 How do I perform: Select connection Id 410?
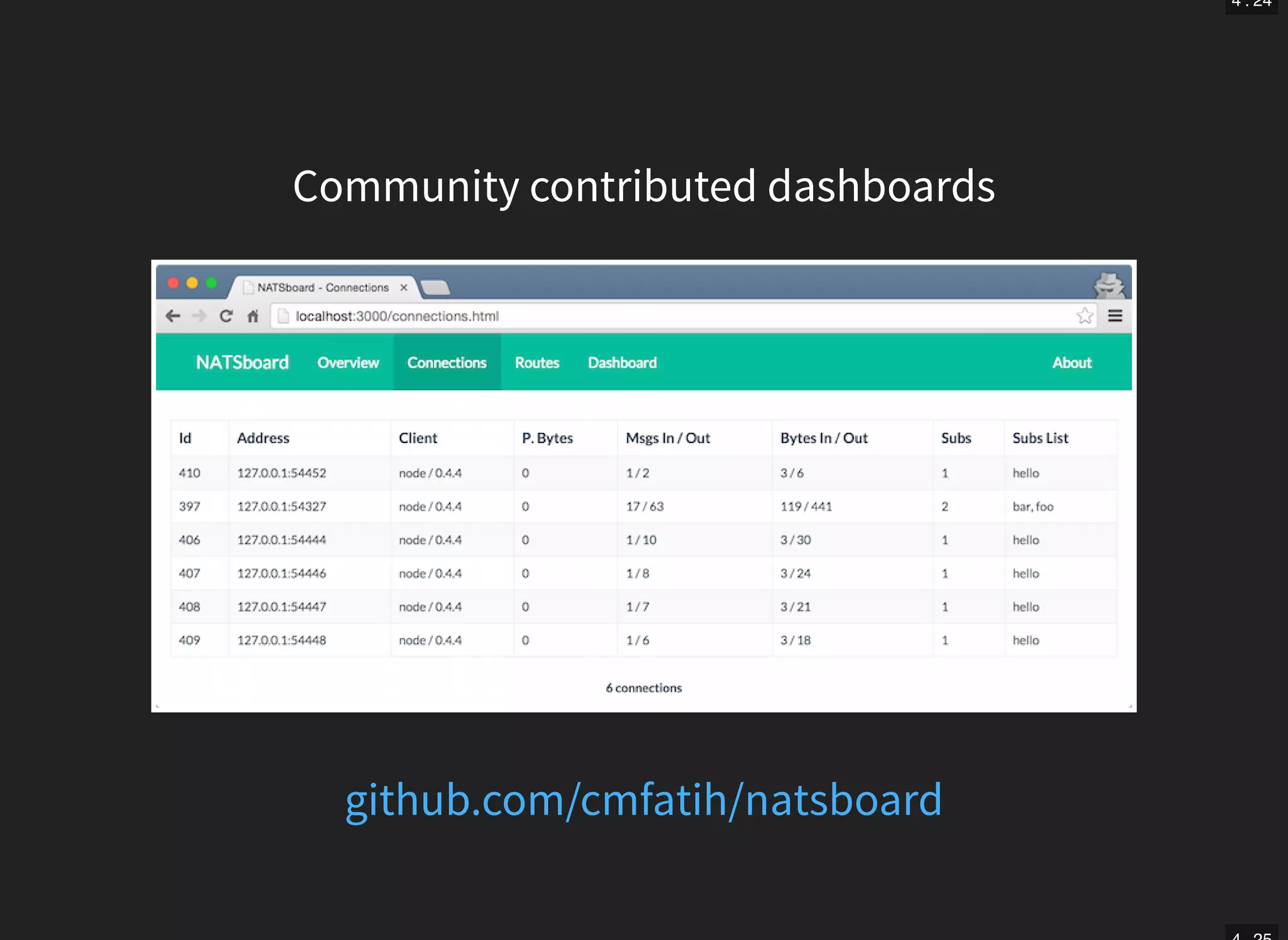(189, 473)
